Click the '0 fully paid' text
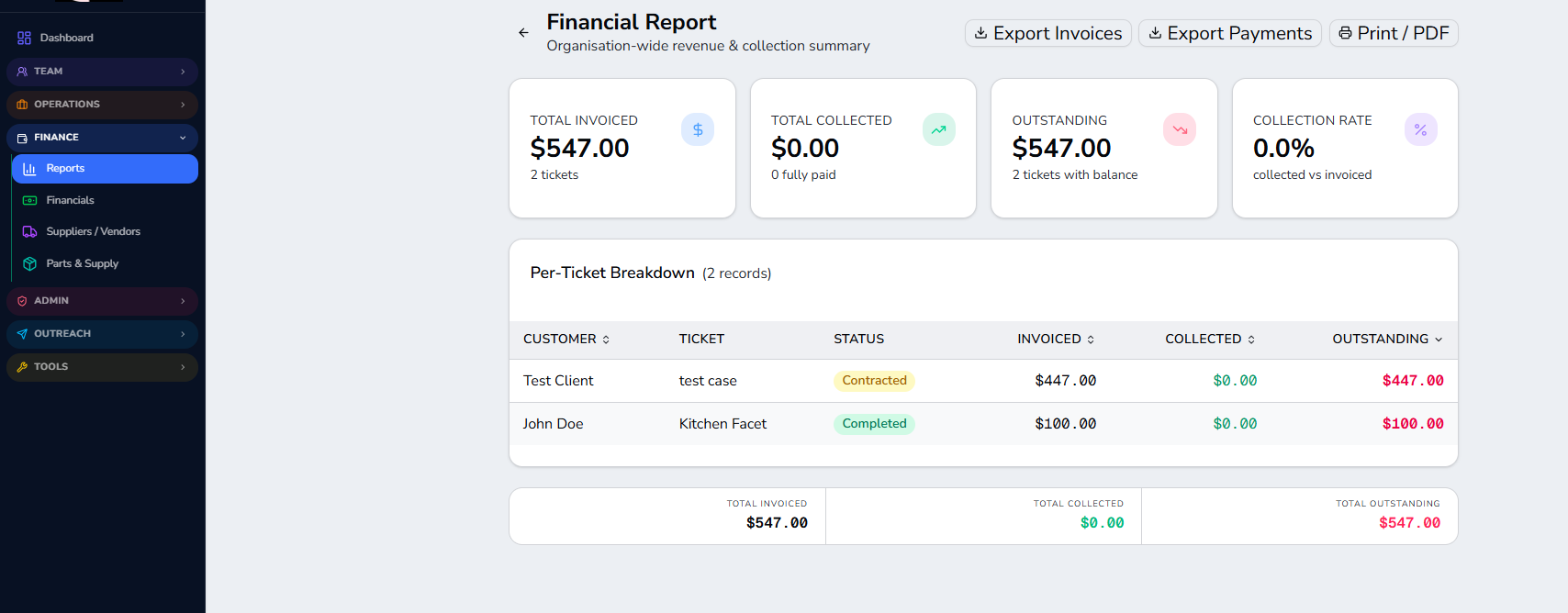The height and width of the screenshot is (613, 1568). coord(803,175)
